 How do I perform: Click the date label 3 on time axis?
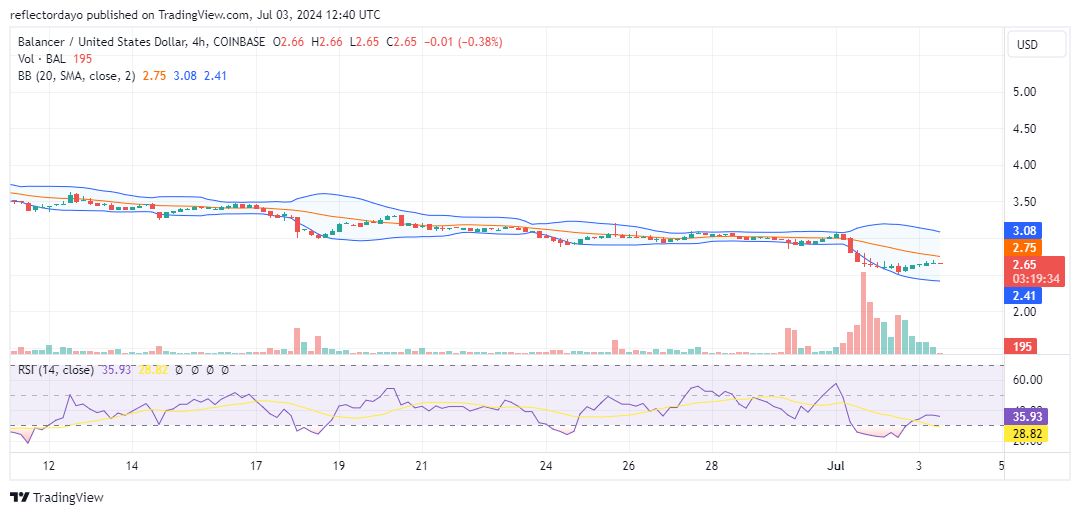point(919,466)
